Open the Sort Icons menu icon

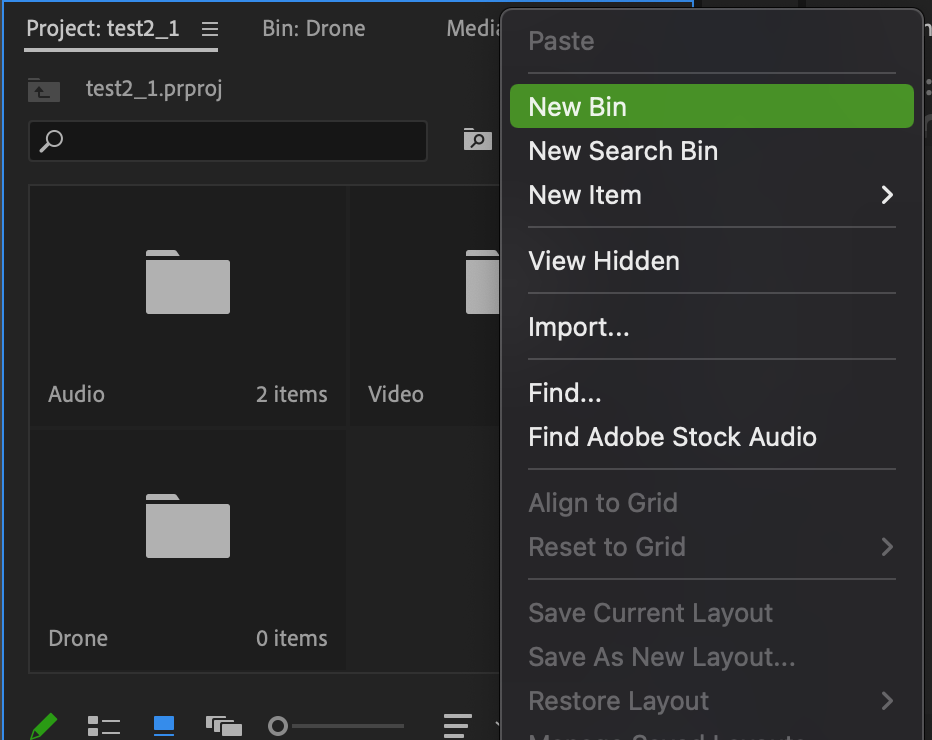[x=458, y=724]
